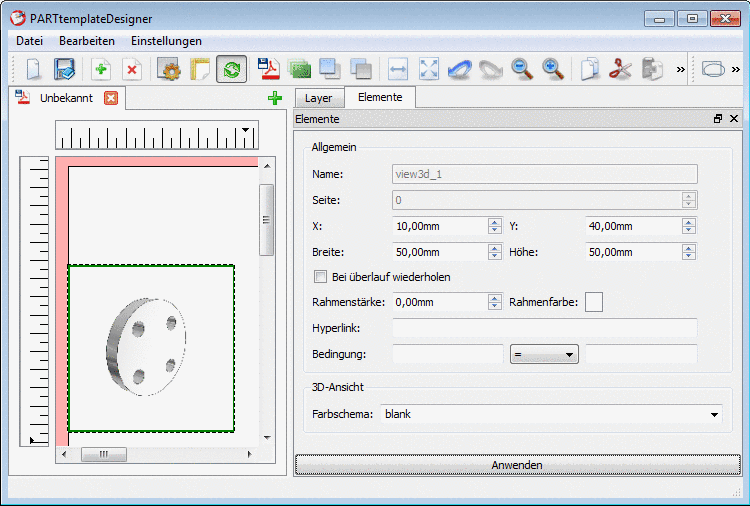Close the Elemente docked panel
The image size is (750, 506).
734,119
